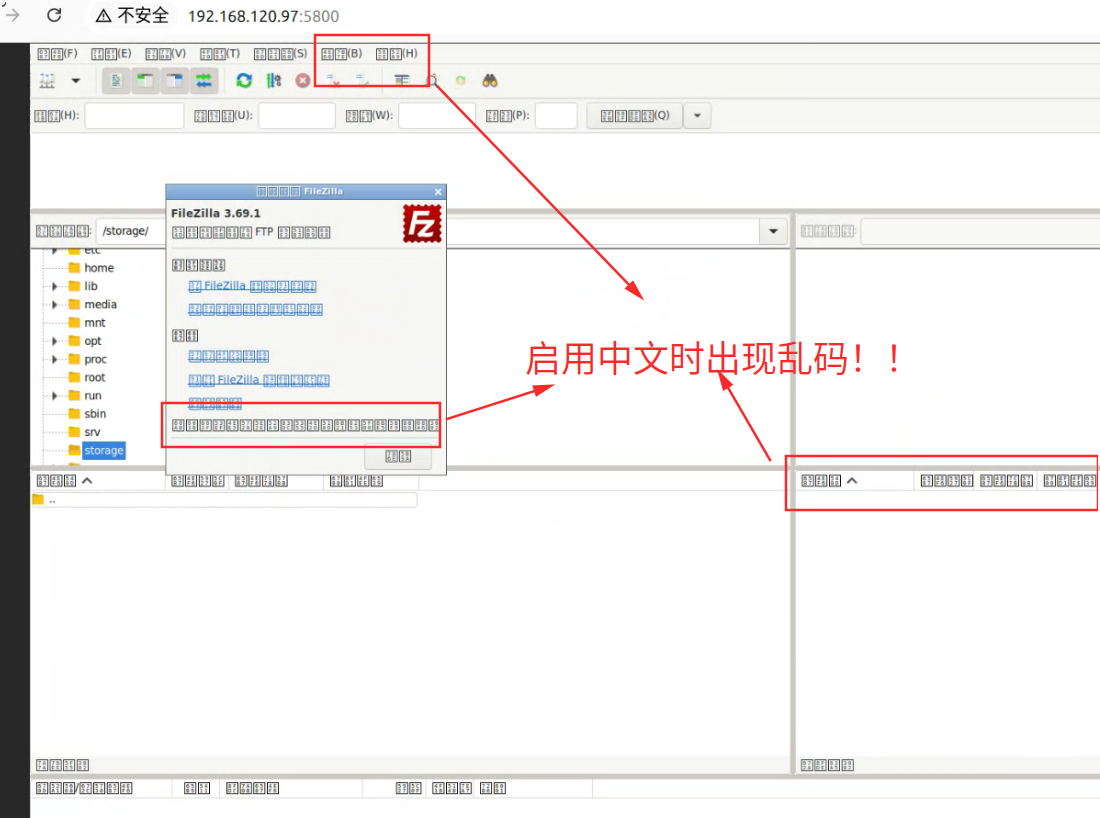Image resolution: width=1100 pixels, height=818 pixels.
Task: Open directory listing filters icon
Action: point(402,81)
